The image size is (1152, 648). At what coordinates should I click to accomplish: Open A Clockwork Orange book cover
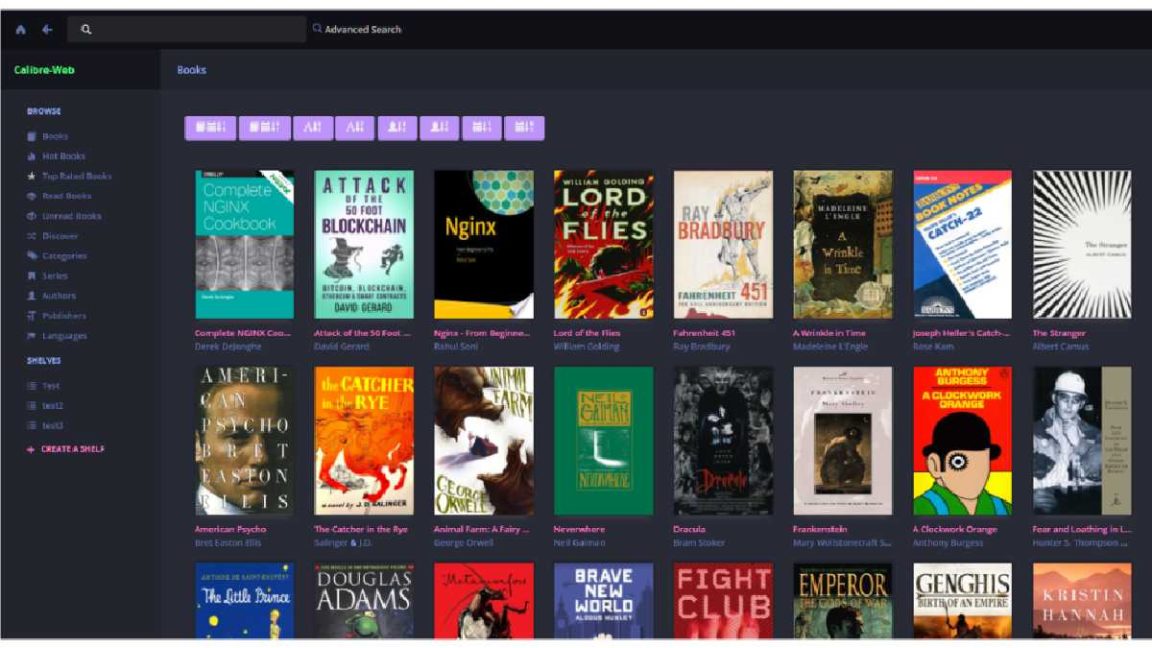[x=962, y=441]
